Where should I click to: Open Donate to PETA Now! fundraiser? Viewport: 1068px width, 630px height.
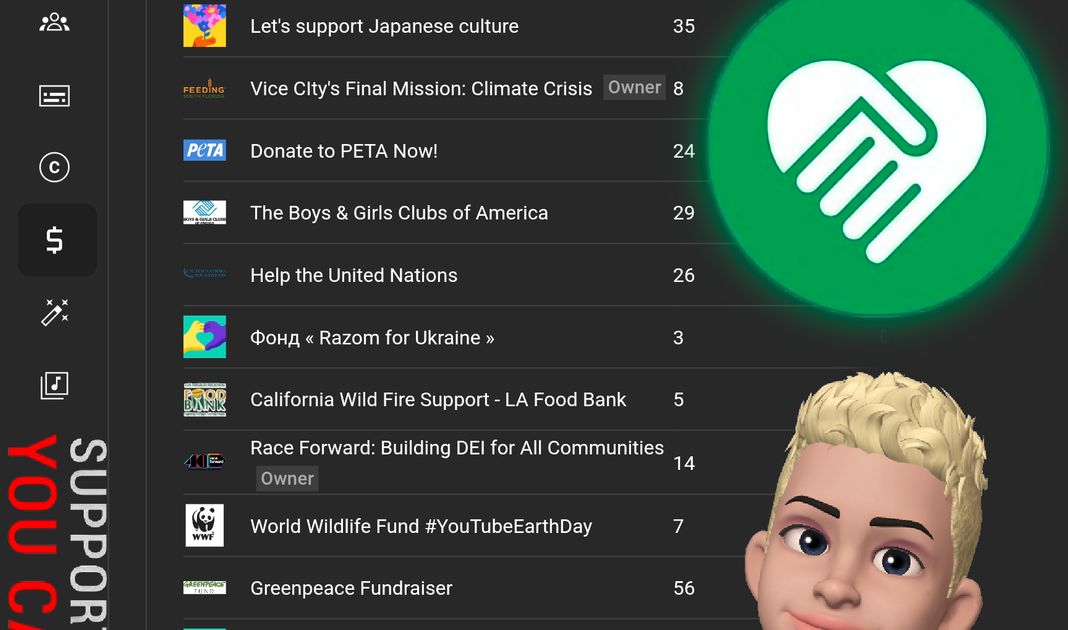tap(344, 151)
